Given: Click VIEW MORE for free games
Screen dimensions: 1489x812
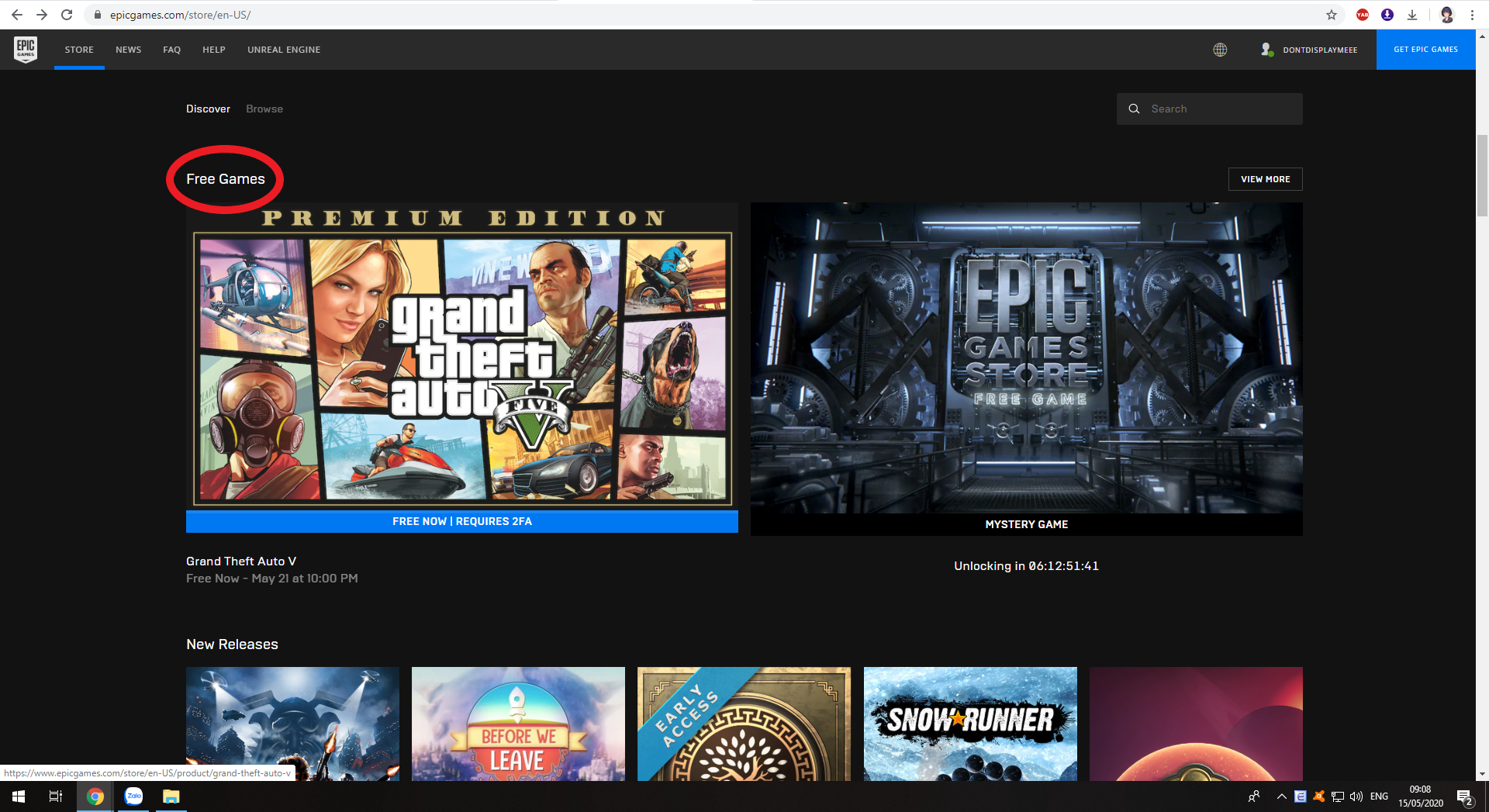Looking at the screenshot, I should pyautogui.click(x=1265, y=179).
